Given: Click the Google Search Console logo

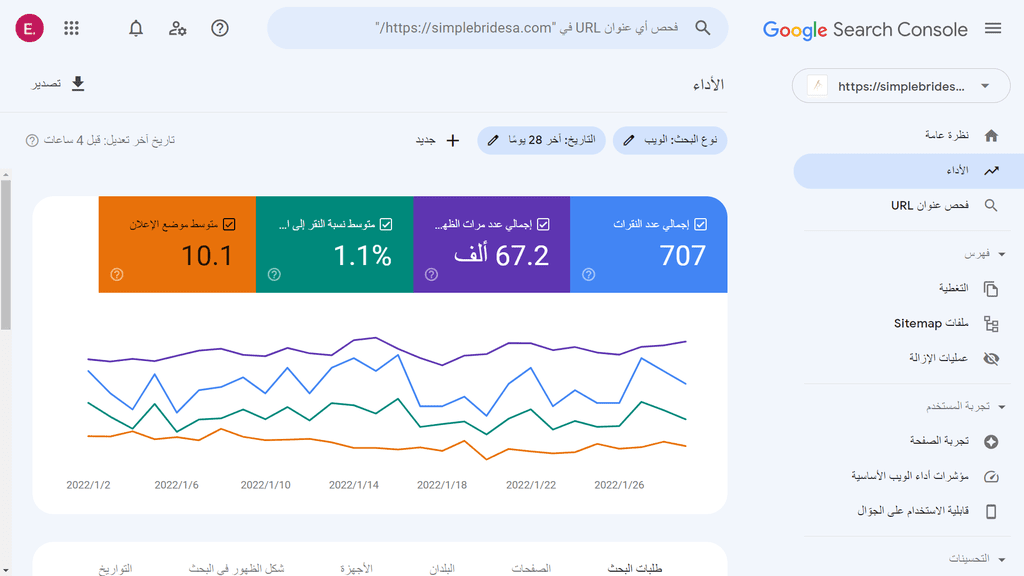Looking at the screenshot, I should (x=865, y=29).
